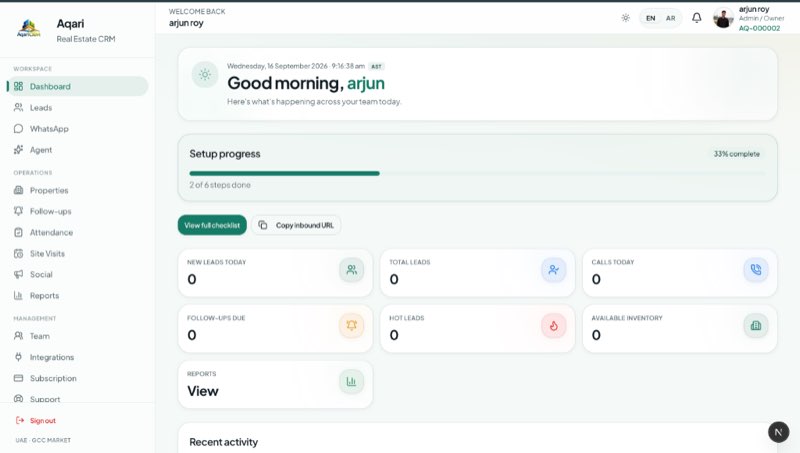The width and height of the screenshot is (800, 453).
Task: Click the round N badge in the corner
Action: click(x=779, y=432)
